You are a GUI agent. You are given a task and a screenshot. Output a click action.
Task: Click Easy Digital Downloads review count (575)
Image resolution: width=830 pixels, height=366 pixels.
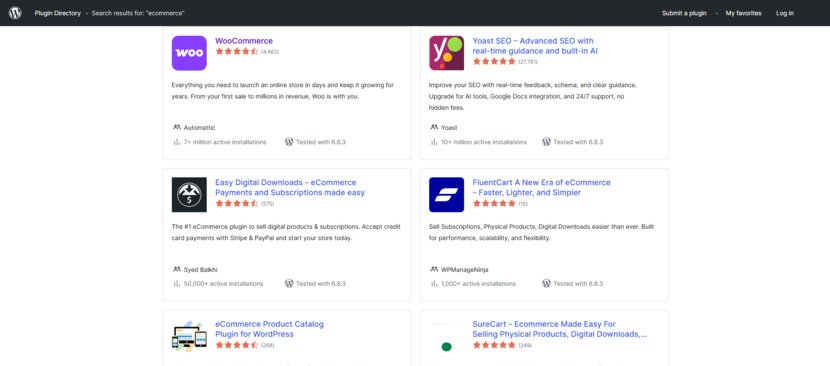coord(267,204)
